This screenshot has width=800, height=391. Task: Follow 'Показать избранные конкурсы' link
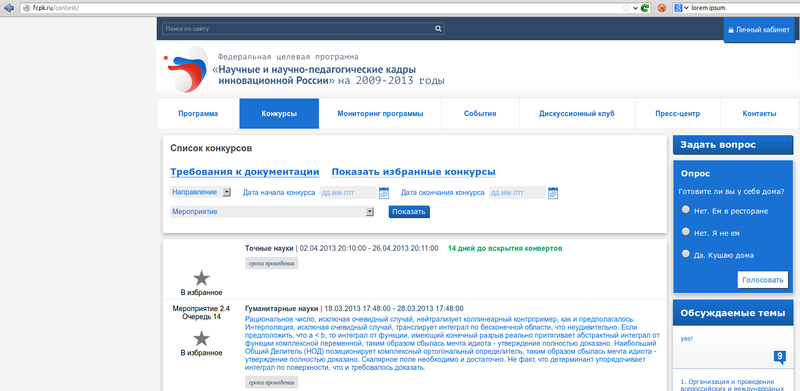[x=414, y=172]
